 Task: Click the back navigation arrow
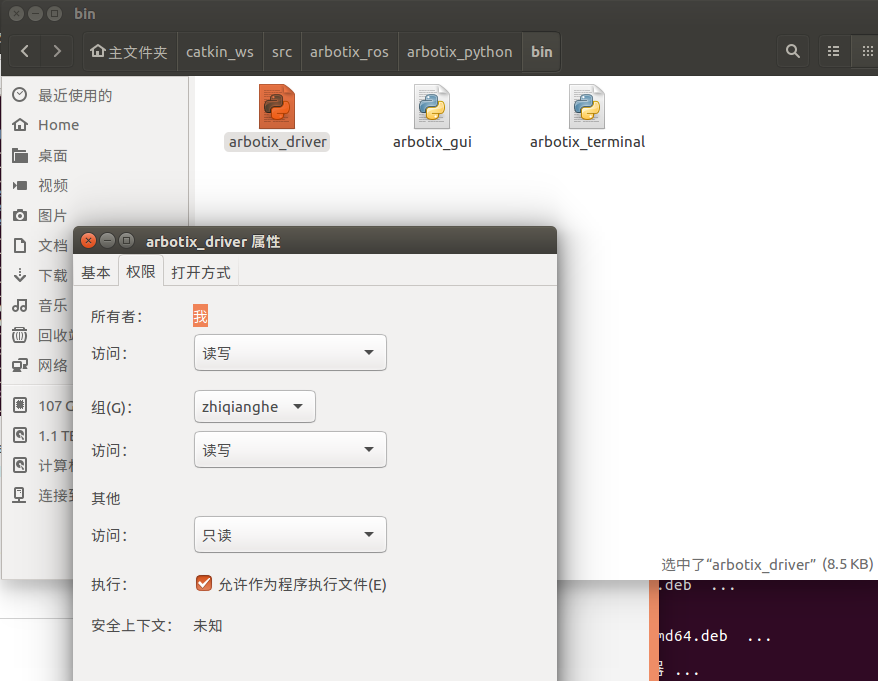(24, 51)
